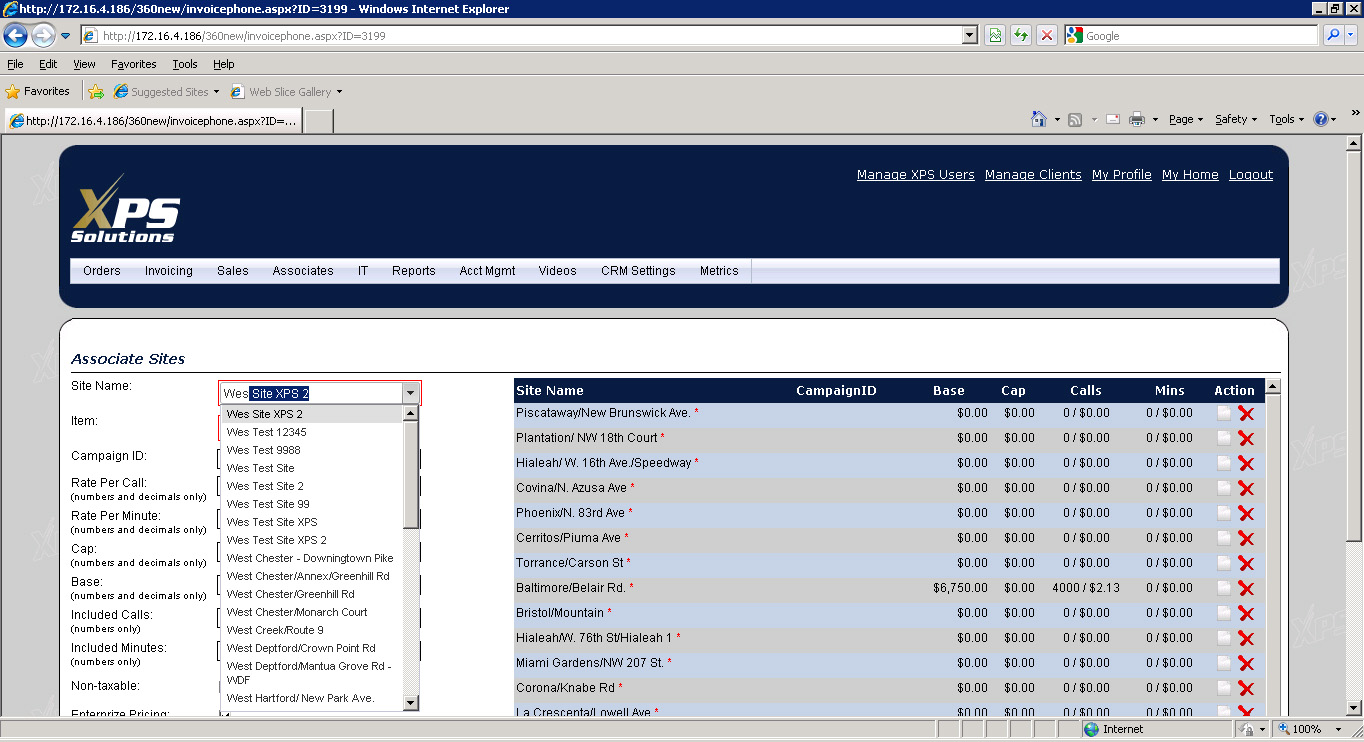This screenshot has width=1364, height=742.
Task: Open the Favorites star button
Action: pos(38,91)
